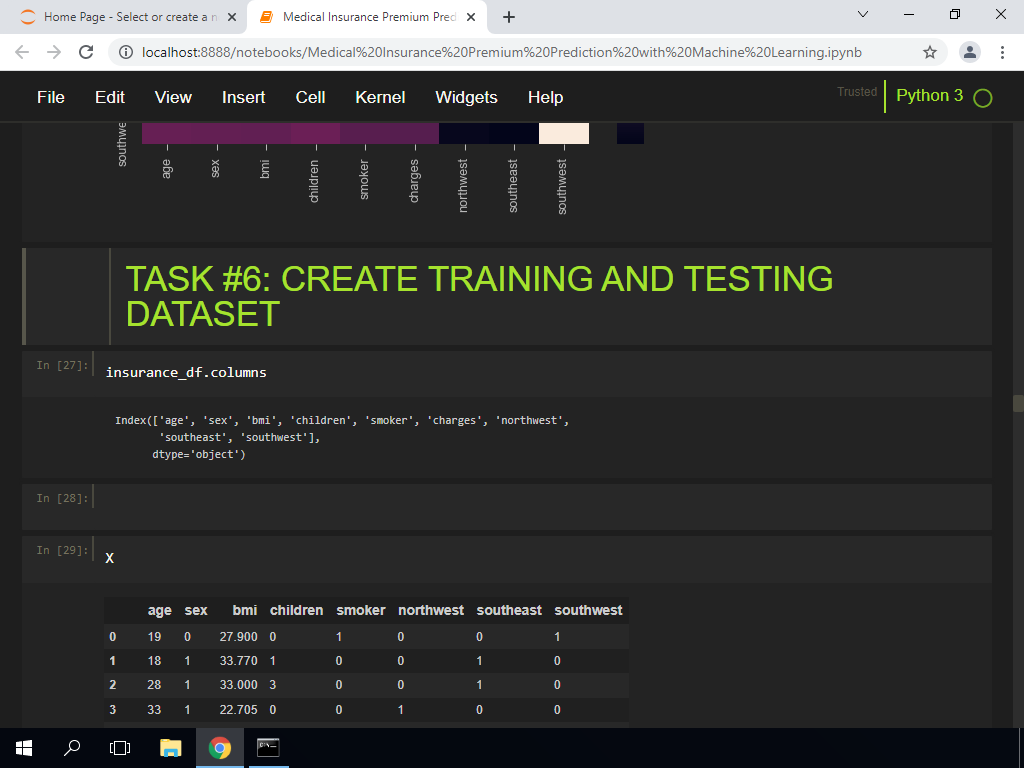
Task: Select the Medical Insurance Premium Prediction tab
Action: coord(366,18)
